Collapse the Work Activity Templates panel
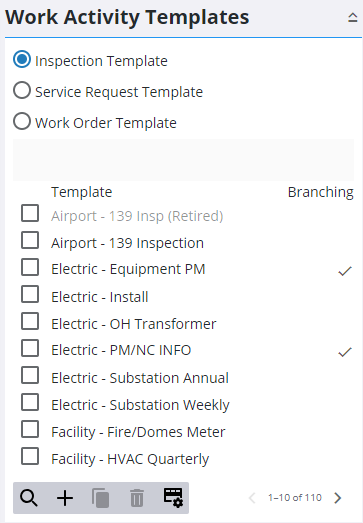 (x=353, y=17)
